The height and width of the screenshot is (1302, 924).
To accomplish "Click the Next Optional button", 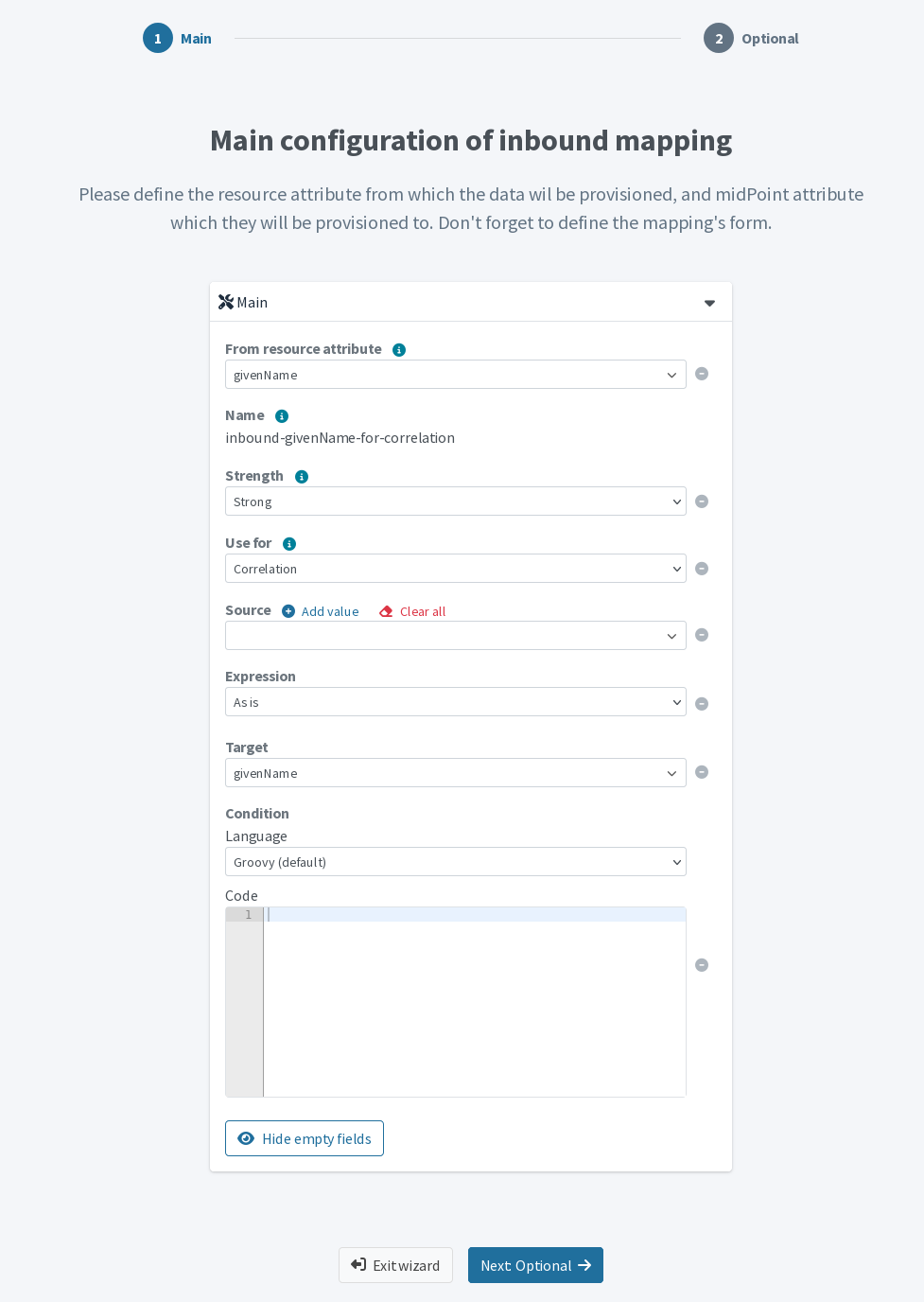I will [535, 1265].
